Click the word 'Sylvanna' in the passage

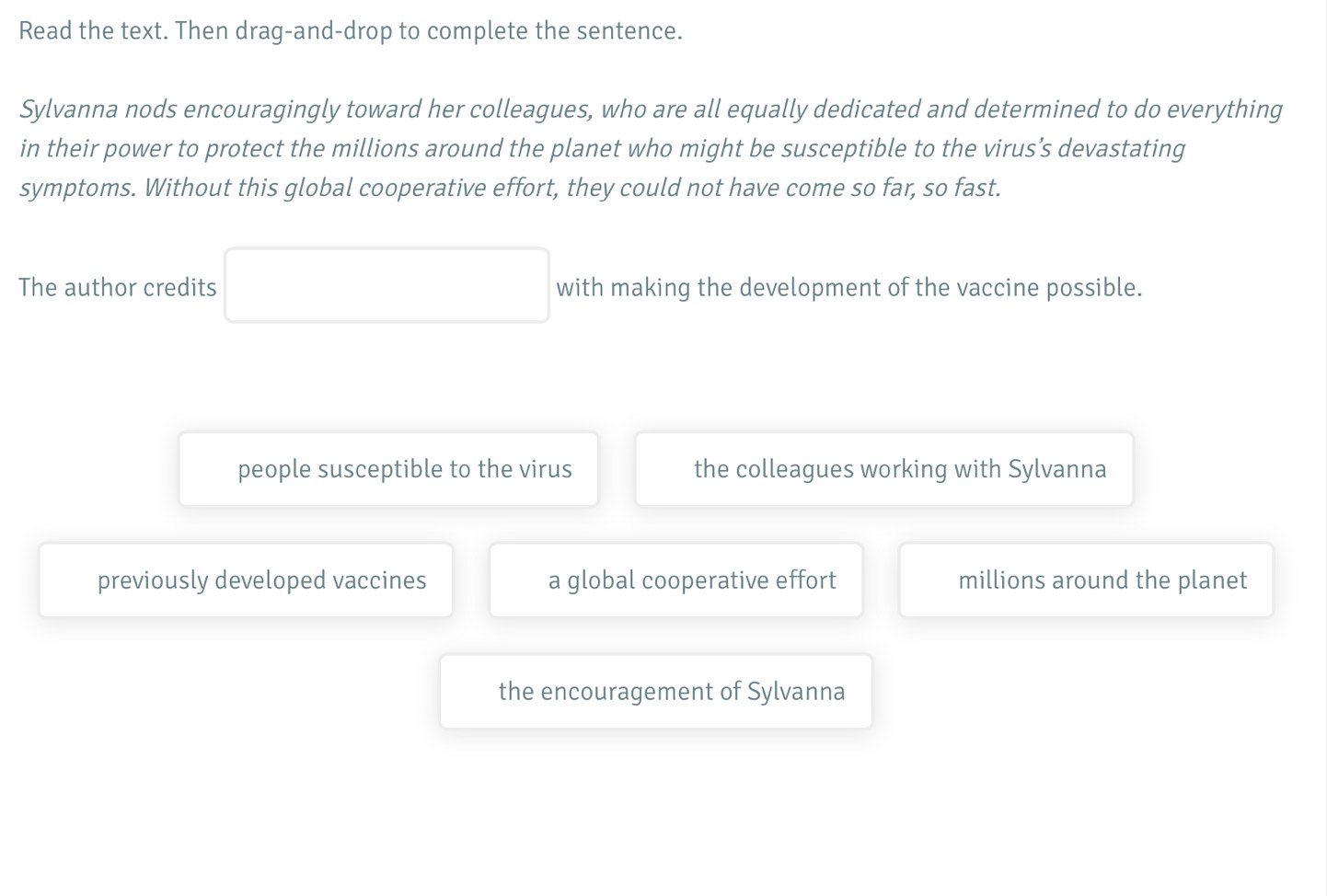click(x=69, y=109)
